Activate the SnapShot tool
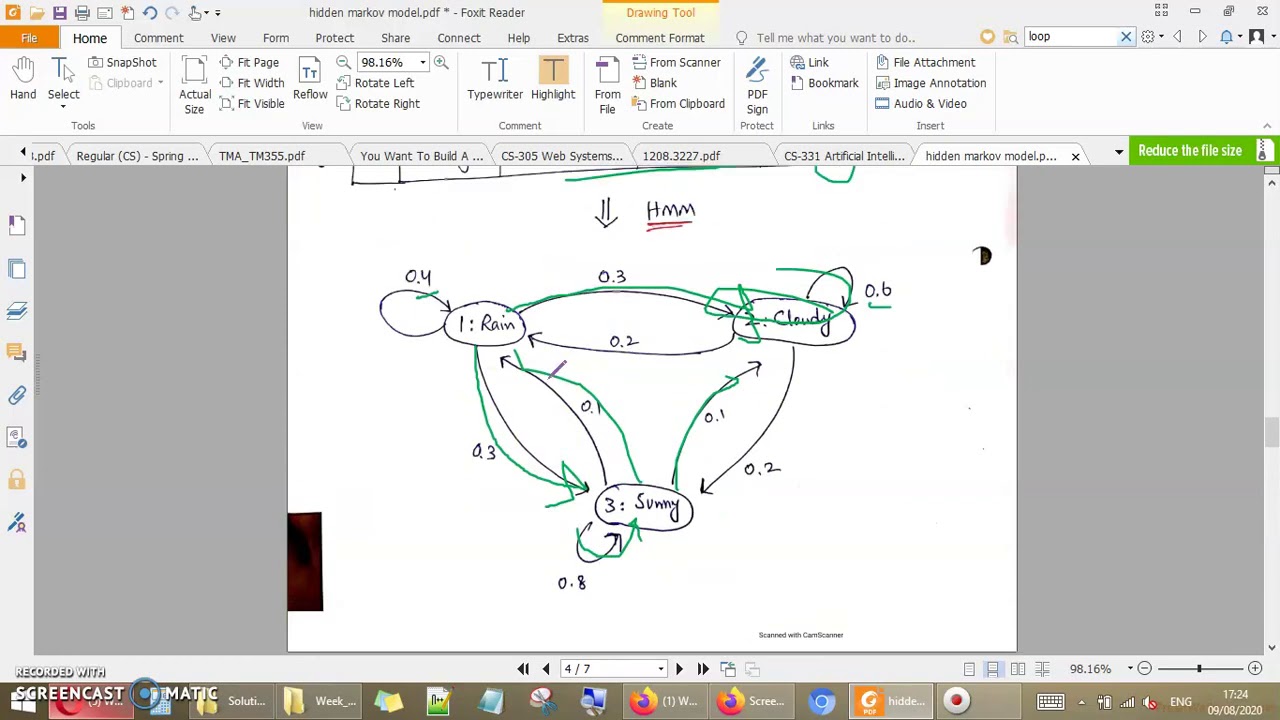The height and width of the screenshot is (720, 1280). coord(122,62)
